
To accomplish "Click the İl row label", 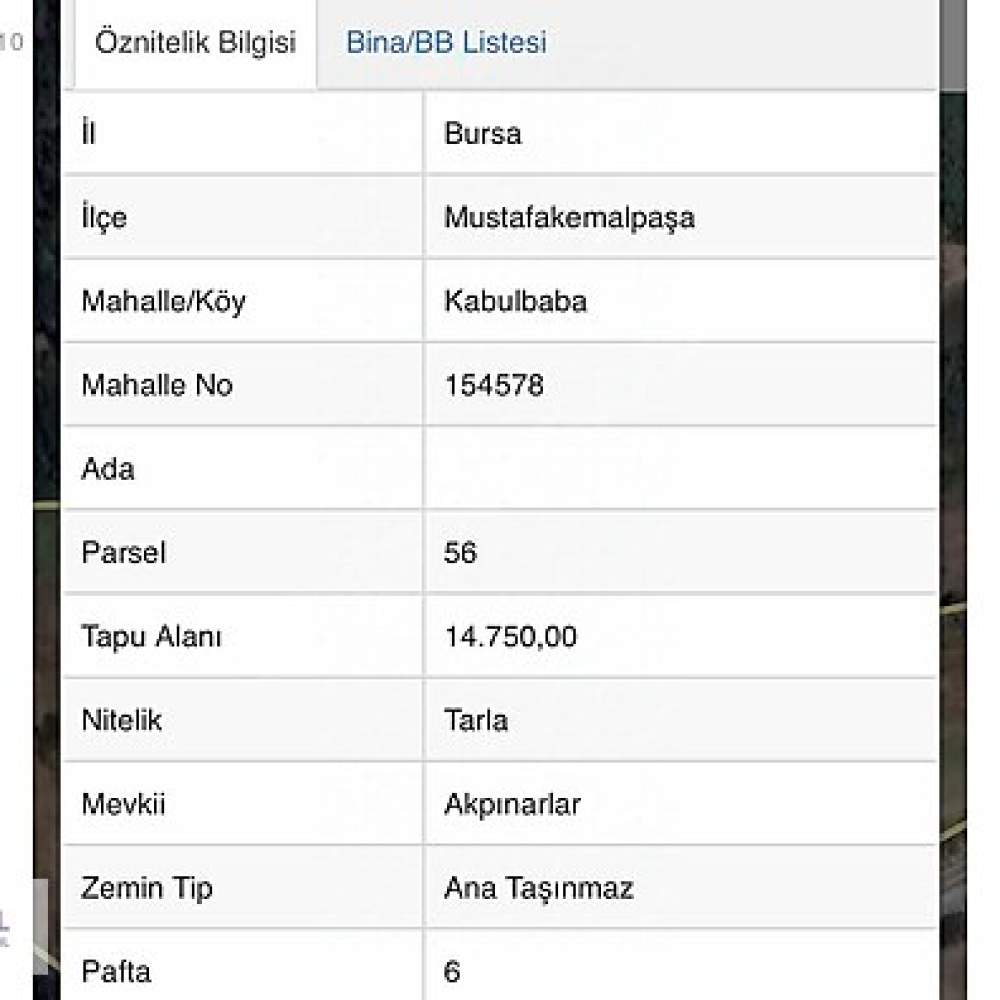I will [x=88, y=133].
